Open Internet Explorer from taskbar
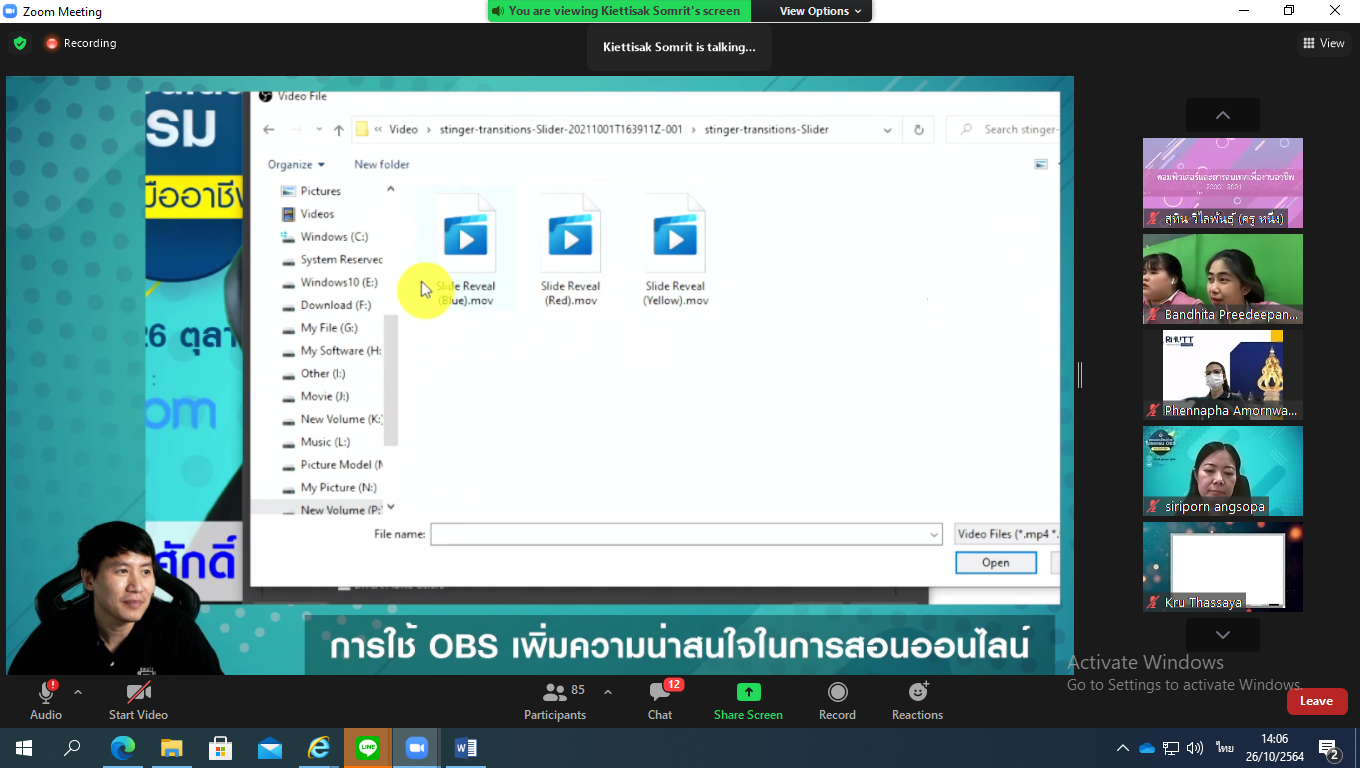This screenshot has width=1360, height=768. click(319, 748)
